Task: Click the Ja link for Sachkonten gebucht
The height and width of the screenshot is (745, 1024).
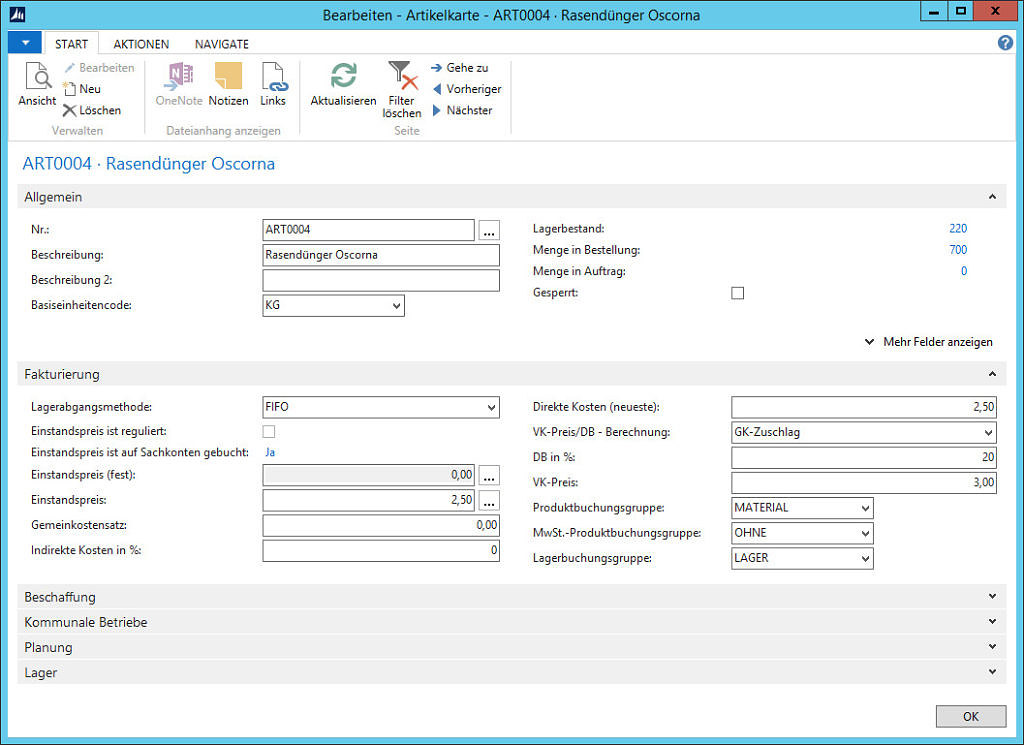Action: click(270, 452)
